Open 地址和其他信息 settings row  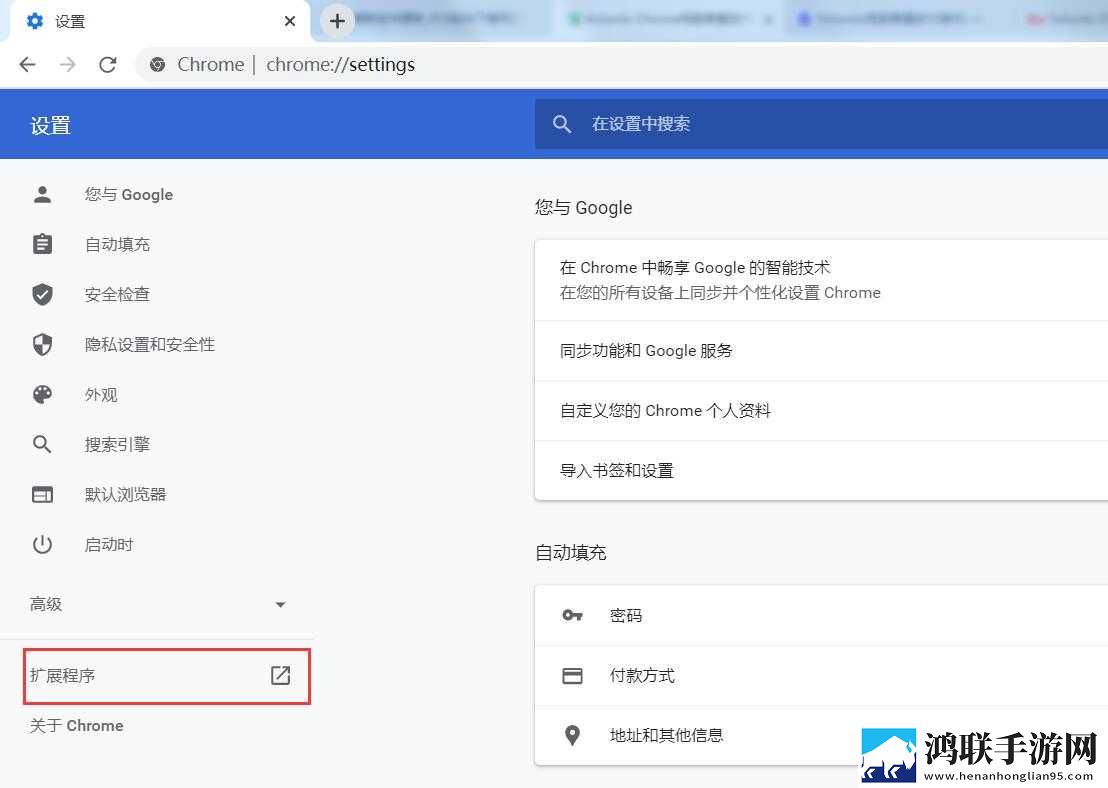821,735
